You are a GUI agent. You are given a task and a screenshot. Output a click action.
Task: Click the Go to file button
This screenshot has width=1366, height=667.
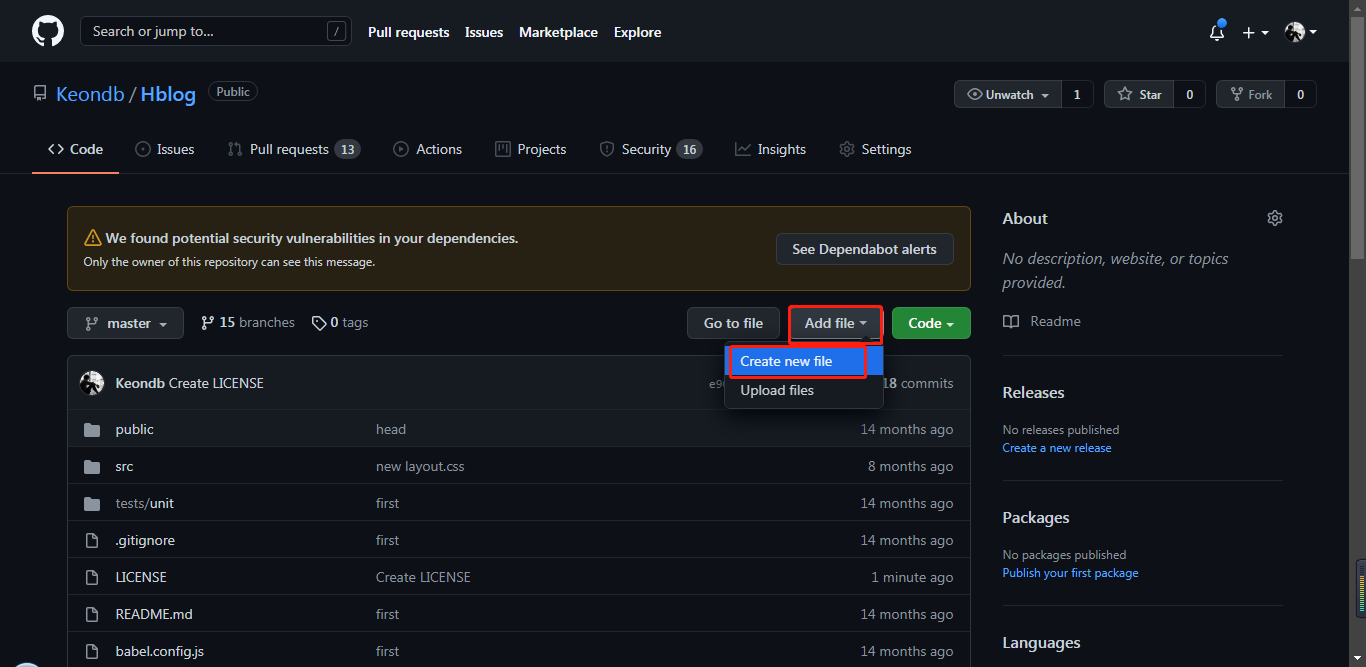[733, 323]
